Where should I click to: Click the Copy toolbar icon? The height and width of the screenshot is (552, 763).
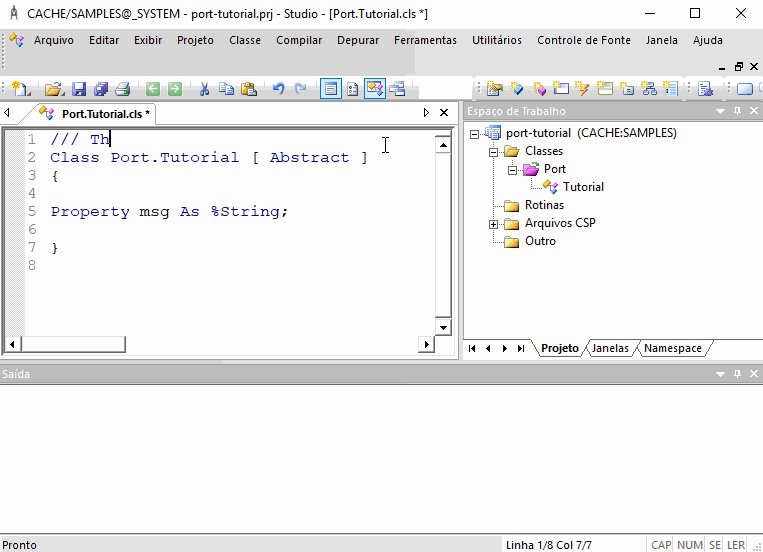click(x=226, y=89)
